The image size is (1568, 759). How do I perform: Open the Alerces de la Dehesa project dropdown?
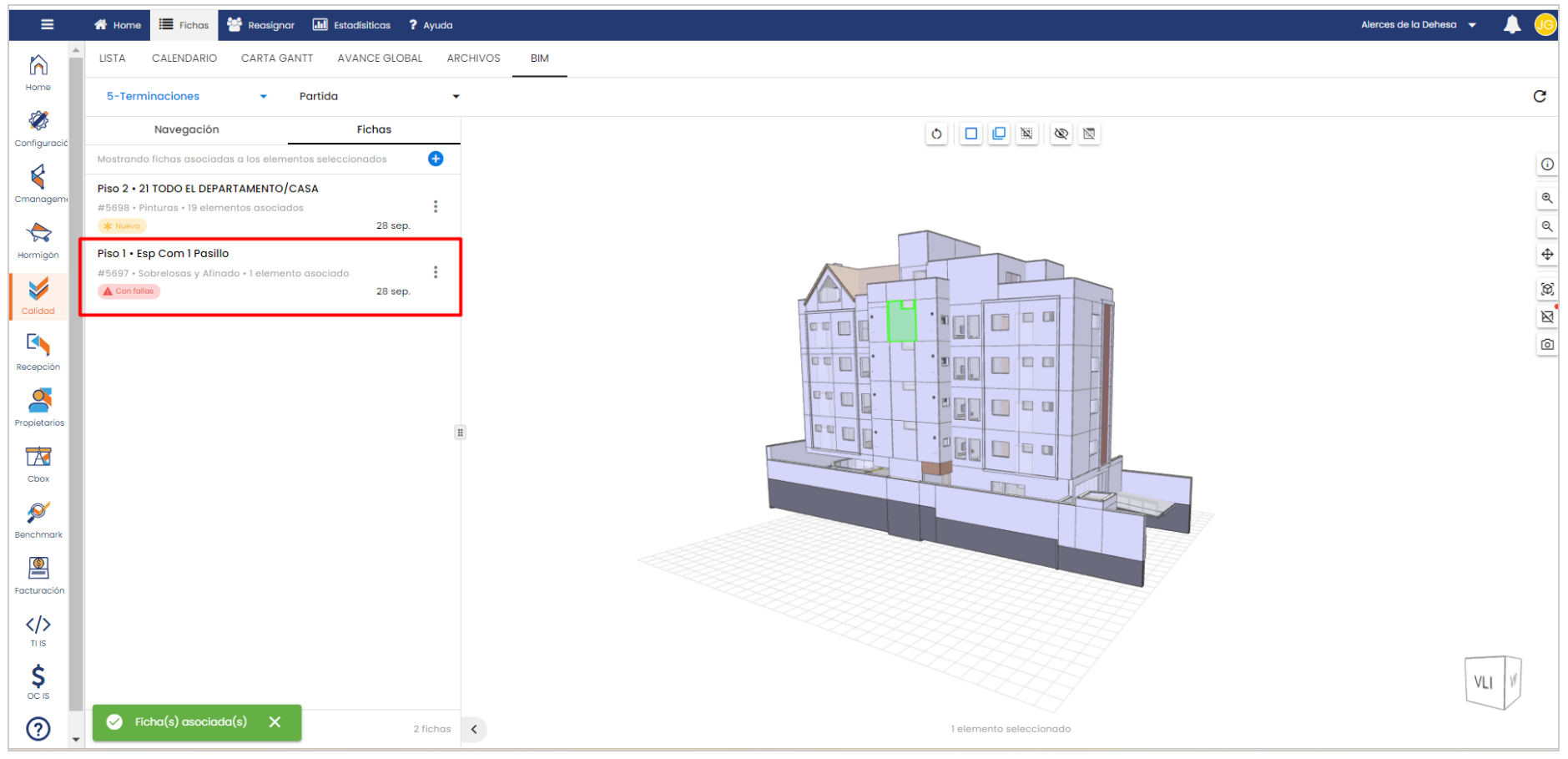(x=1418, y=25)
